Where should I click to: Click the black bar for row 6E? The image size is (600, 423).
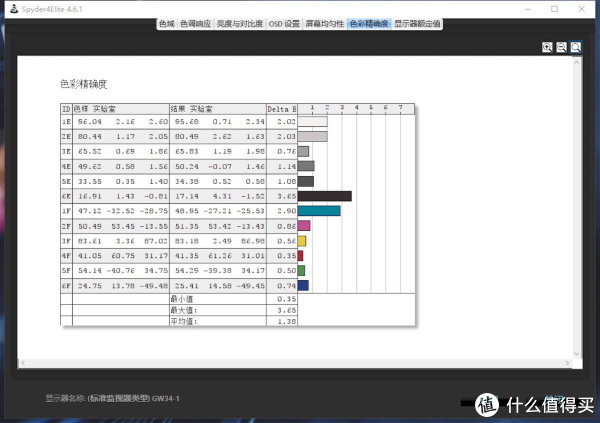click(x=325, y=196)
